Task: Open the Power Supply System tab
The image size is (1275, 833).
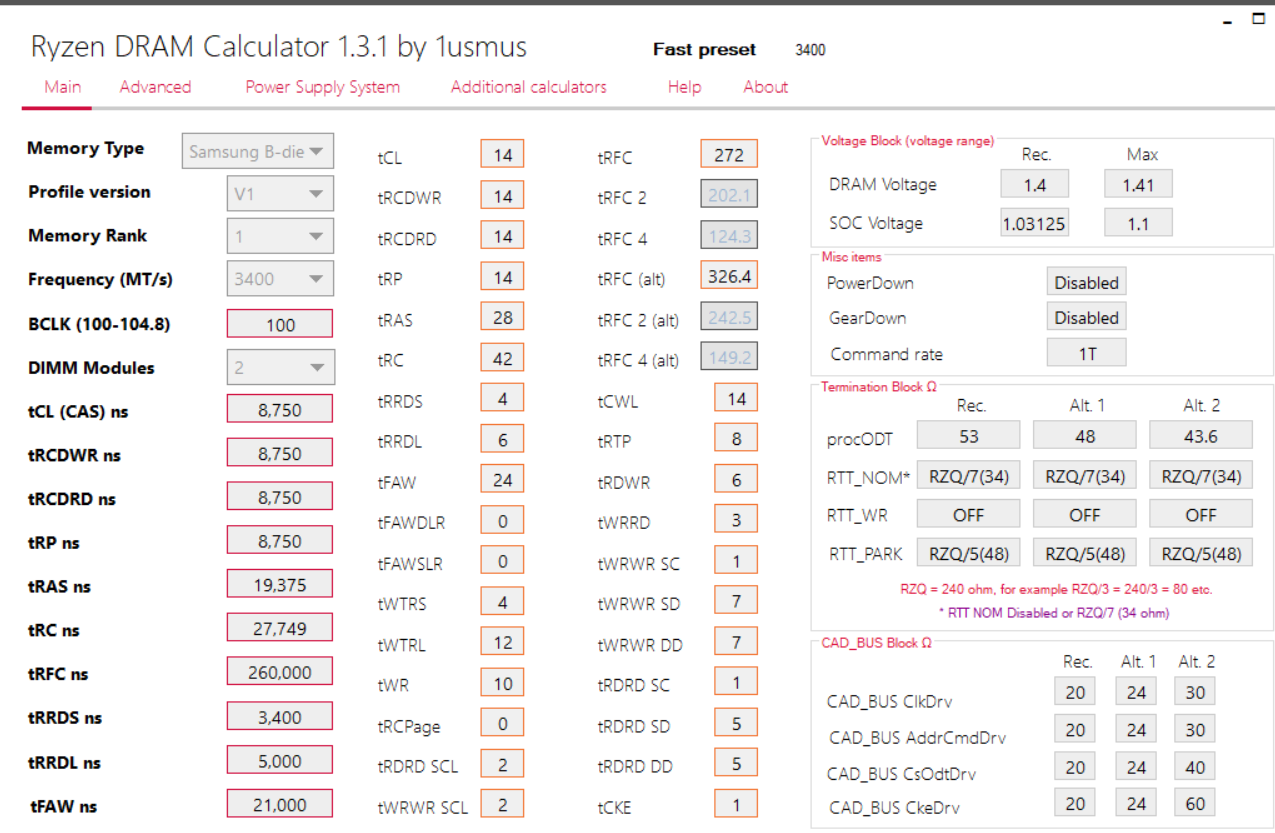Action: (322, 87)
